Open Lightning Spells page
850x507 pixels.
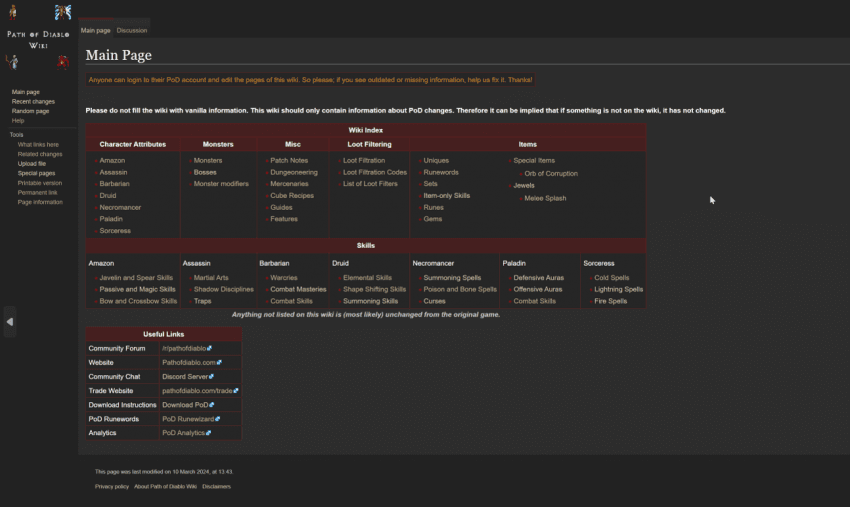(618, 290)
